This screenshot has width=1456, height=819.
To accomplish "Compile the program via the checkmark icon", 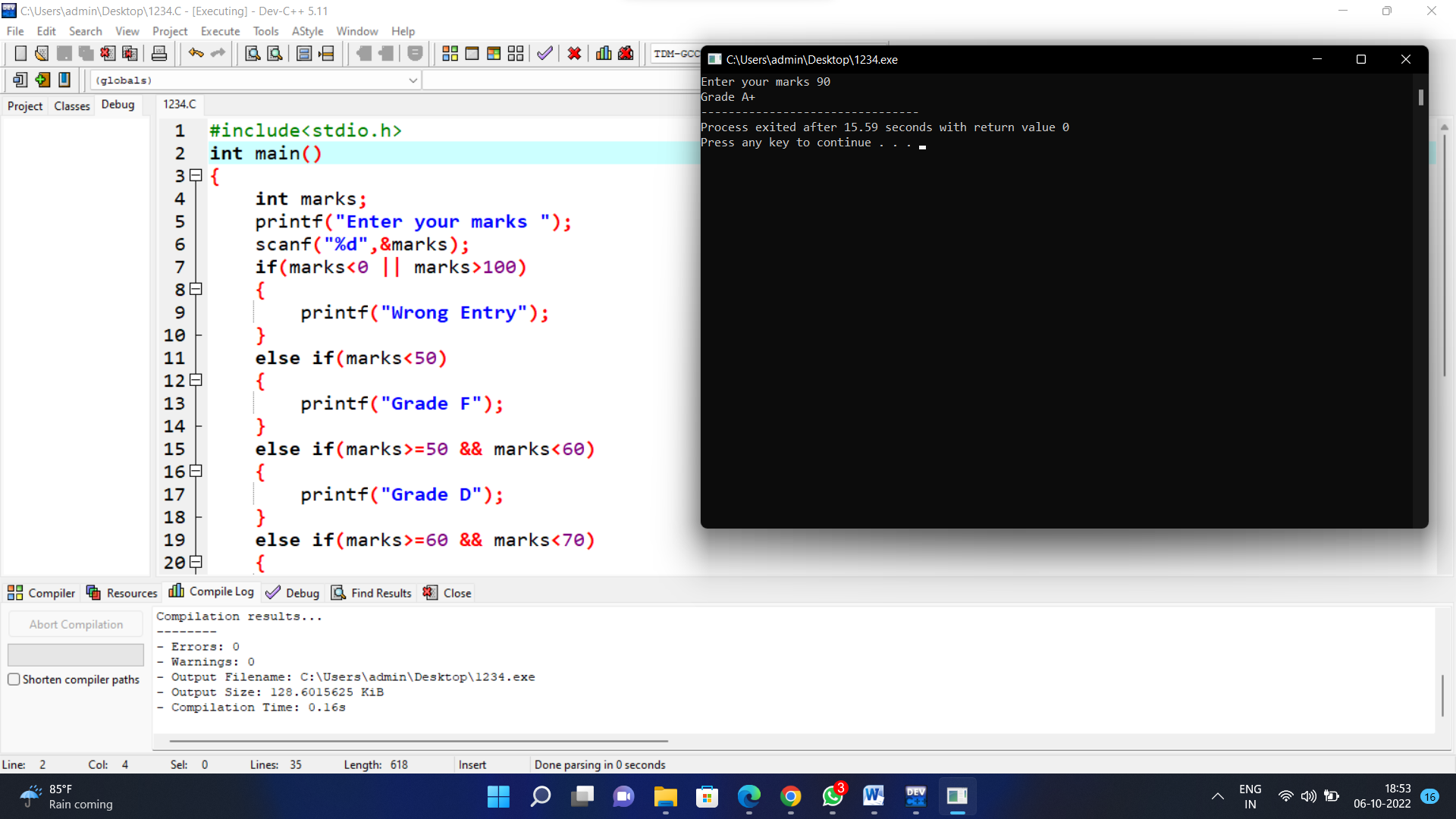I will (544, 53).
